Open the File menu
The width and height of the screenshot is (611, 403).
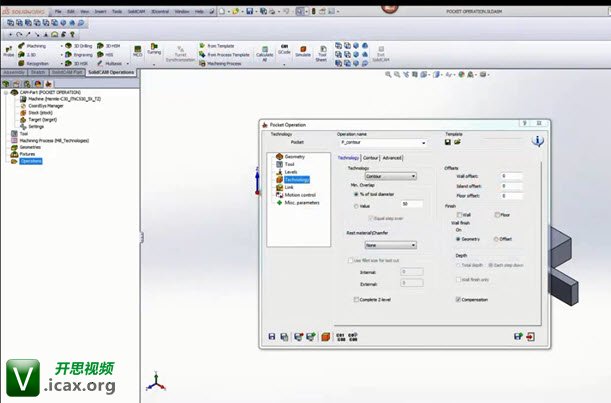(58, 12)
